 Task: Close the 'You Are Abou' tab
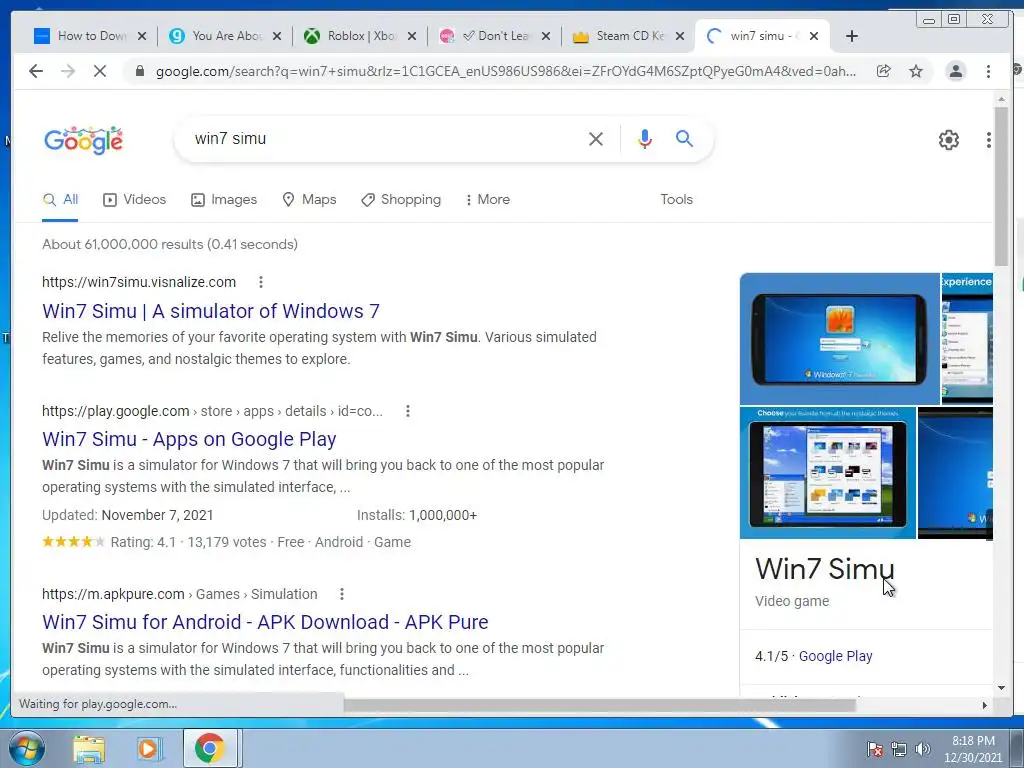point(277,36)
